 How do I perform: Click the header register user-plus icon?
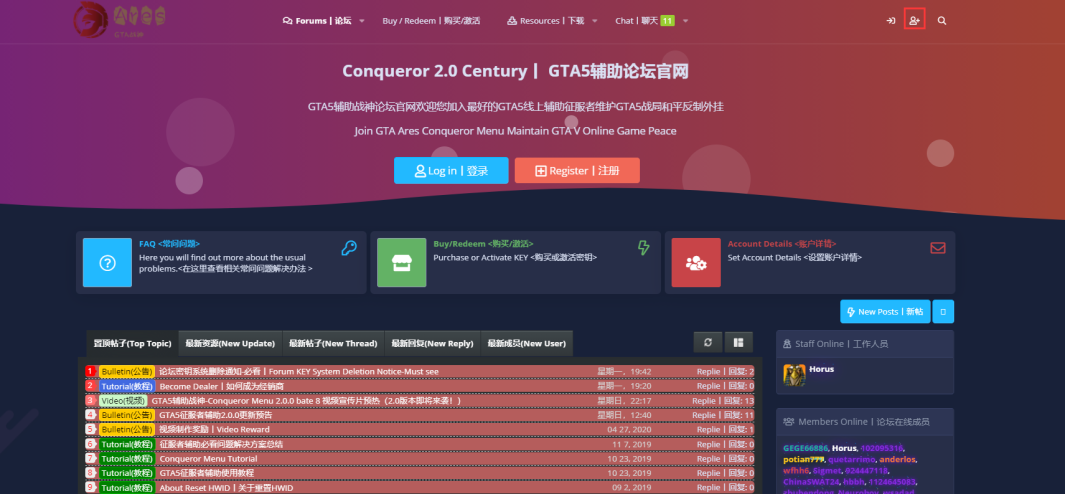click(x=914, y=21)
